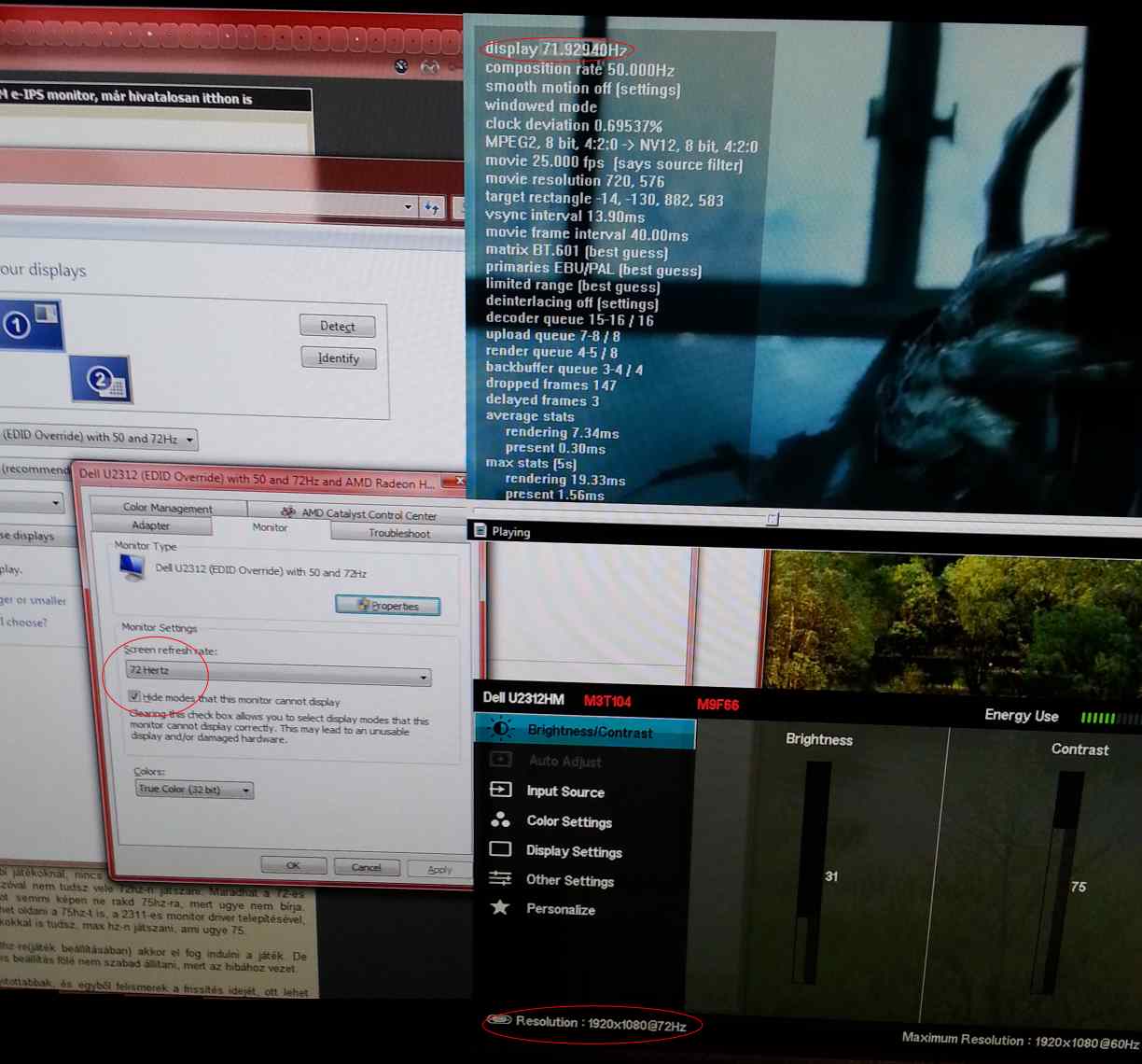Select monitor 2 icon in display layout
This screenshot has width=1142, height=1064.
pos(101,380)
